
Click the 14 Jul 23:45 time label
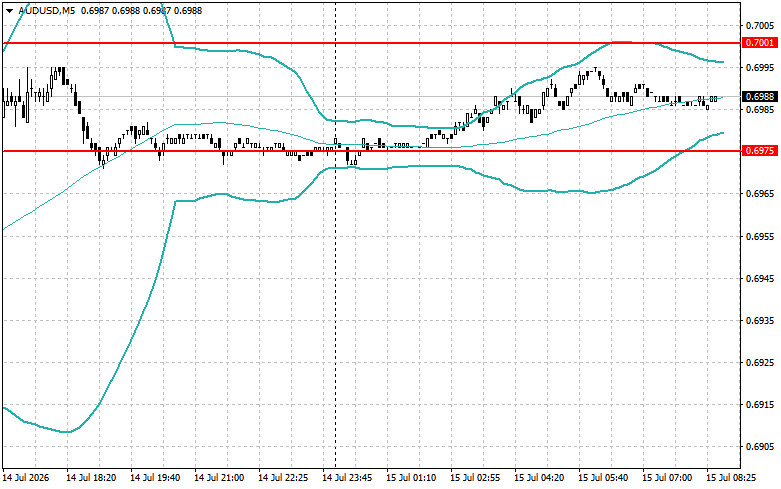coord(347,478)
